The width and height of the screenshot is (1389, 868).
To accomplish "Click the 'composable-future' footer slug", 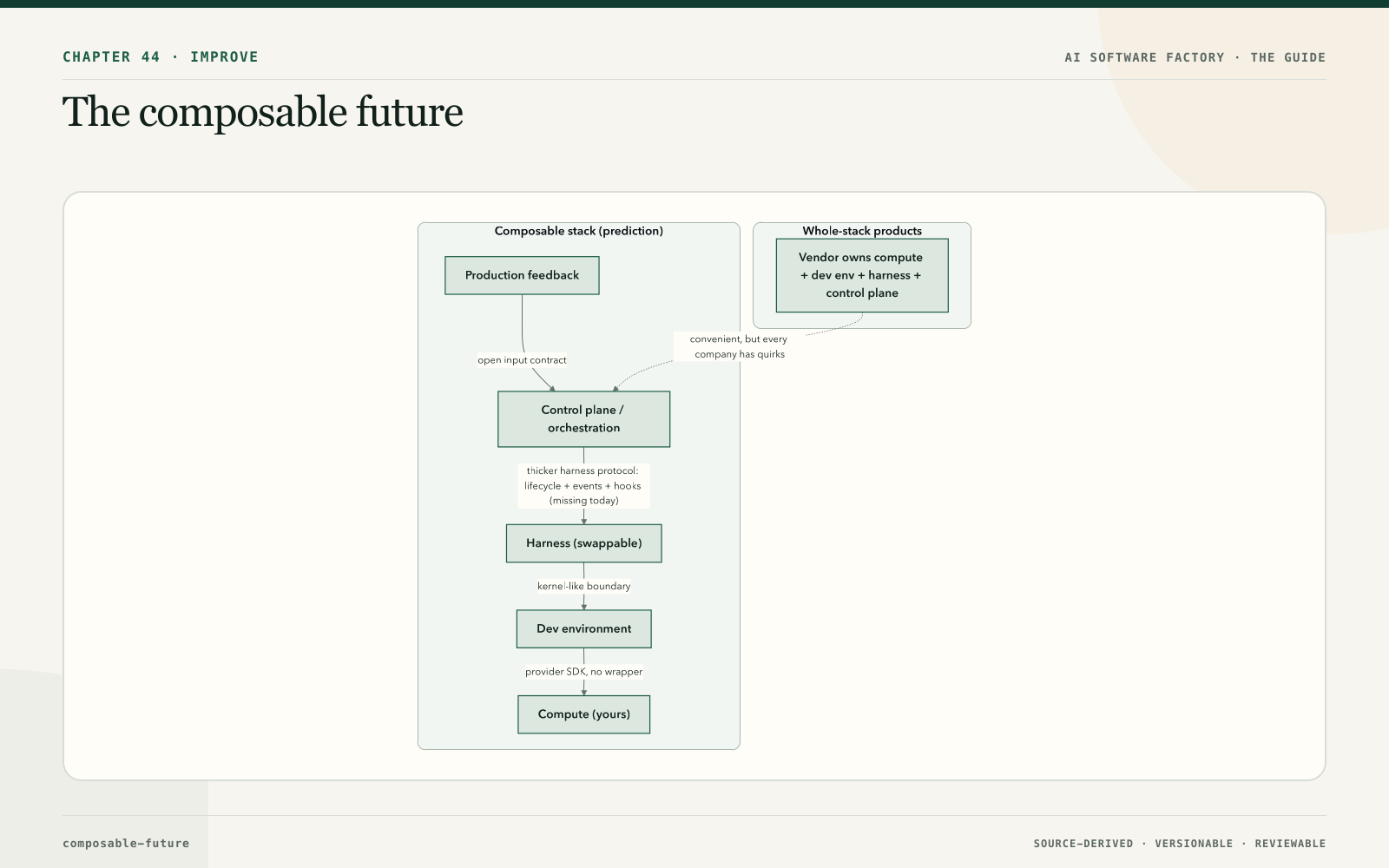I will 126,843.
